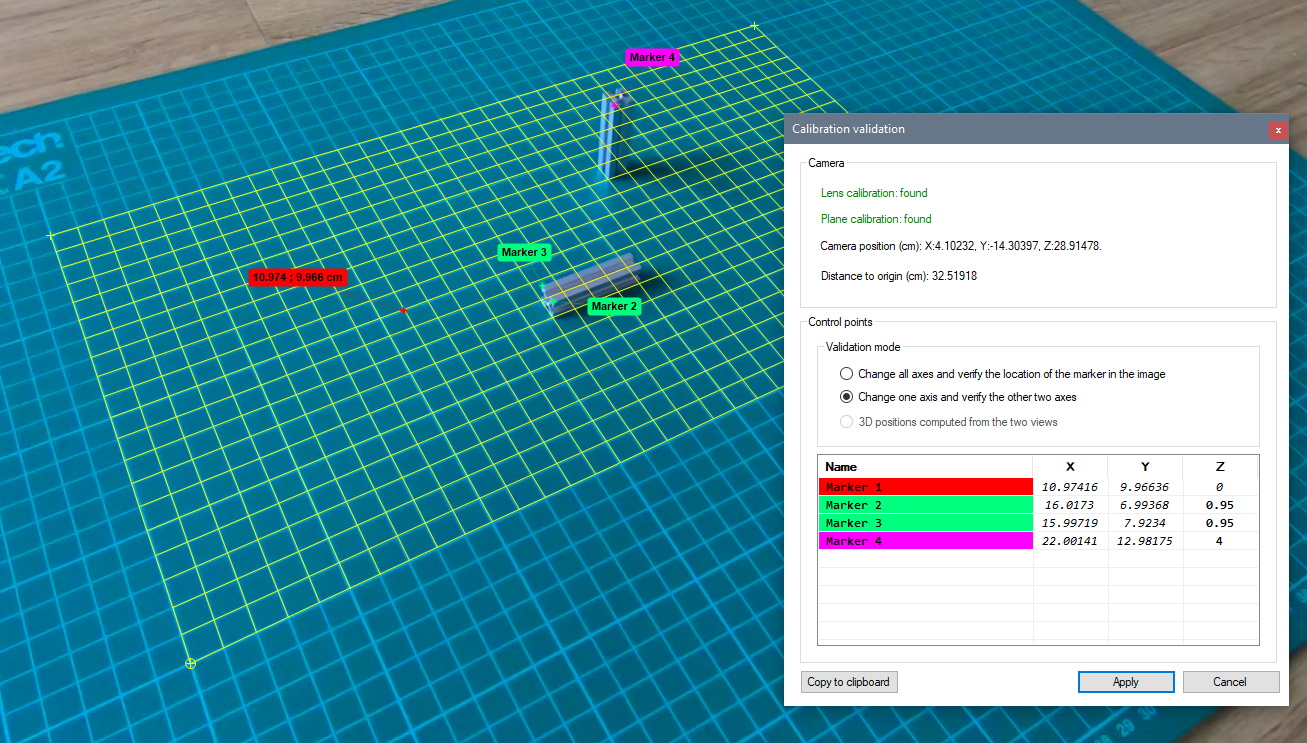Select the red Marker 1 table row

(x=924, y=487)
